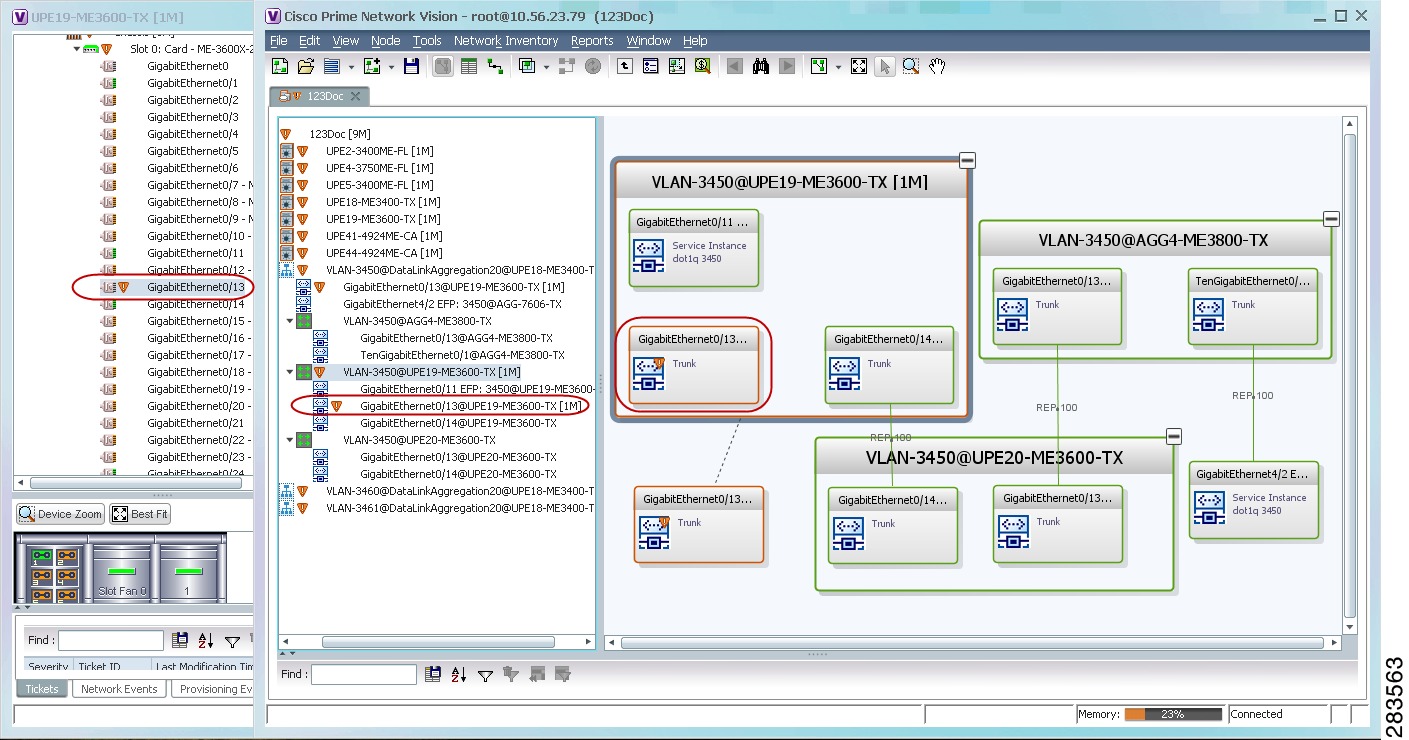Click the Find in Map binoculars icon
This screenshot has height=740, width=1409.
tap(761, 66)
